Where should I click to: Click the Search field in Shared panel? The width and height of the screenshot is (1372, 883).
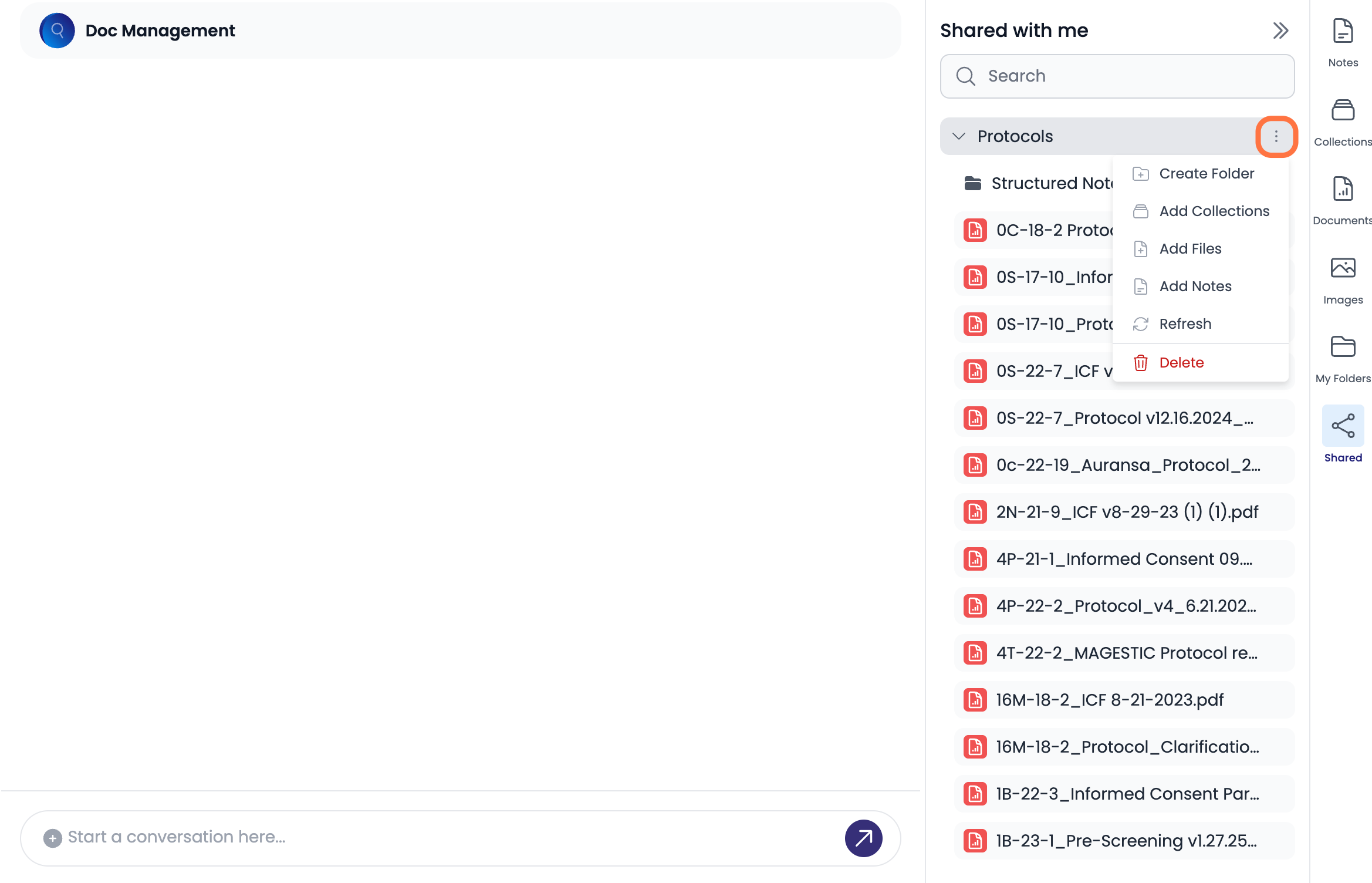tap(1117, 76)
